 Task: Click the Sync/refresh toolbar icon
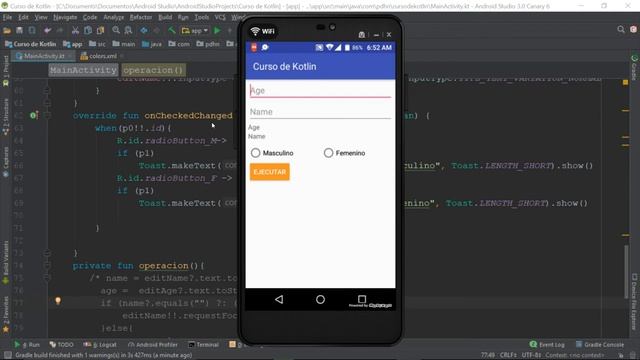[32, 31]
